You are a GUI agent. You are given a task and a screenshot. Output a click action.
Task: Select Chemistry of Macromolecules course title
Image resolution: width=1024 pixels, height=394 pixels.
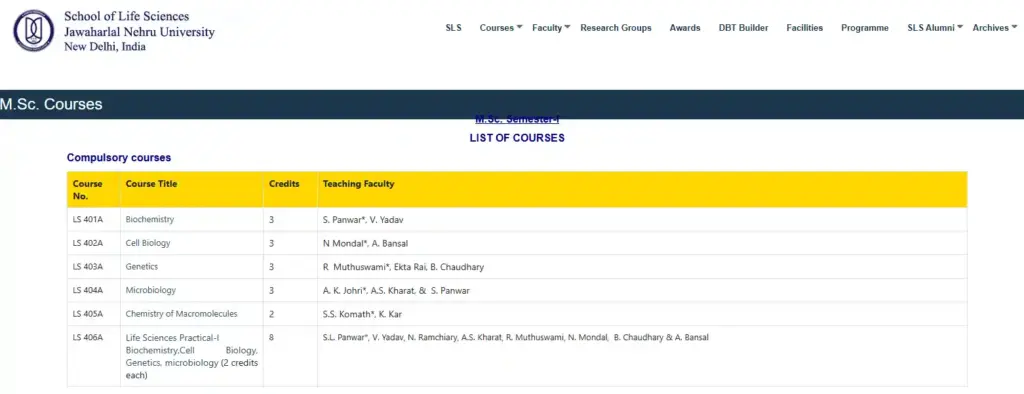pyautogui.click(x=182, y=314)
